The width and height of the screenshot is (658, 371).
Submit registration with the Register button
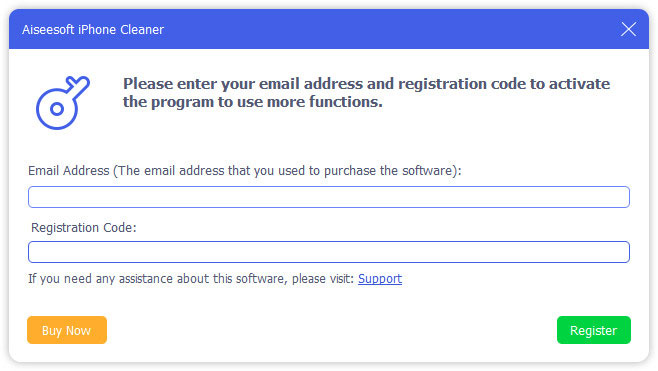click(593, 330)
